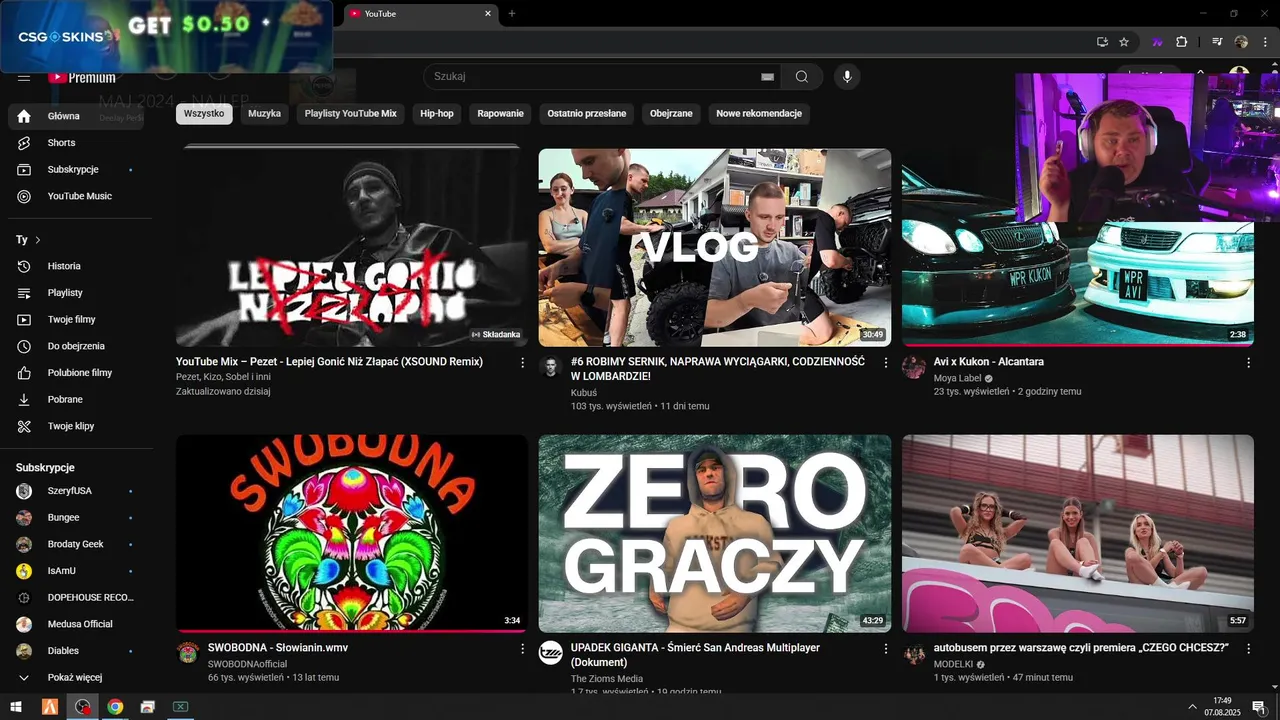Start voice search with microphone icon
The width and height of the screenshot is (1280, 720).
pos(847,77)
